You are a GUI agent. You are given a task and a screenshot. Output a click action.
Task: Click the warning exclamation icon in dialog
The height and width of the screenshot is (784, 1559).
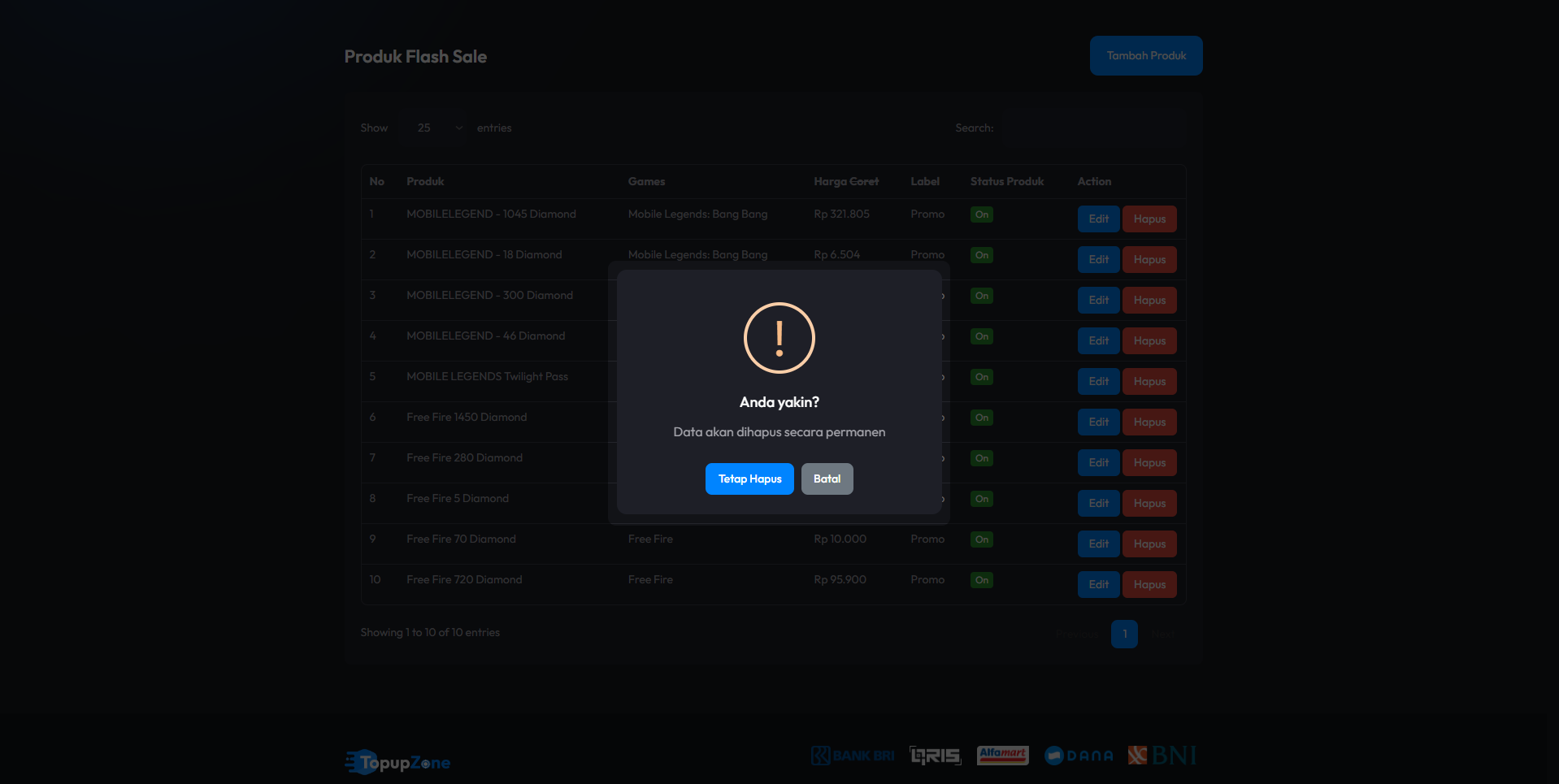tap(779, 338)
